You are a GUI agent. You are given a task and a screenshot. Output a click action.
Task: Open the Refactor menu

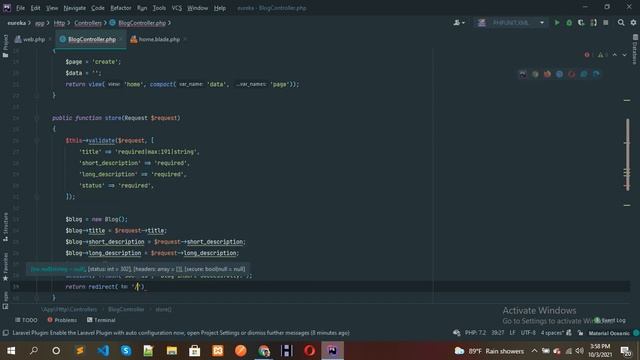coord(121,8)
